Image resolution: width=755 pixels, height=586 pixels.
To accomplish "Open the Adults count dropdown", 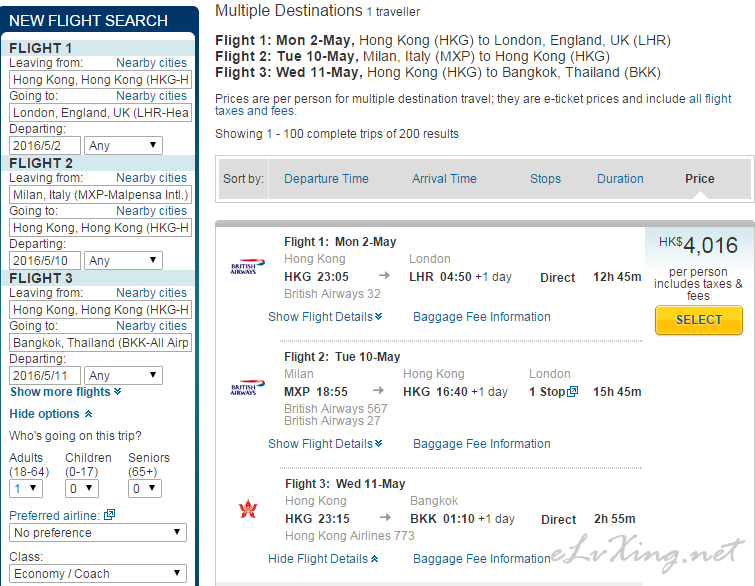I will (x=26, y=488).
